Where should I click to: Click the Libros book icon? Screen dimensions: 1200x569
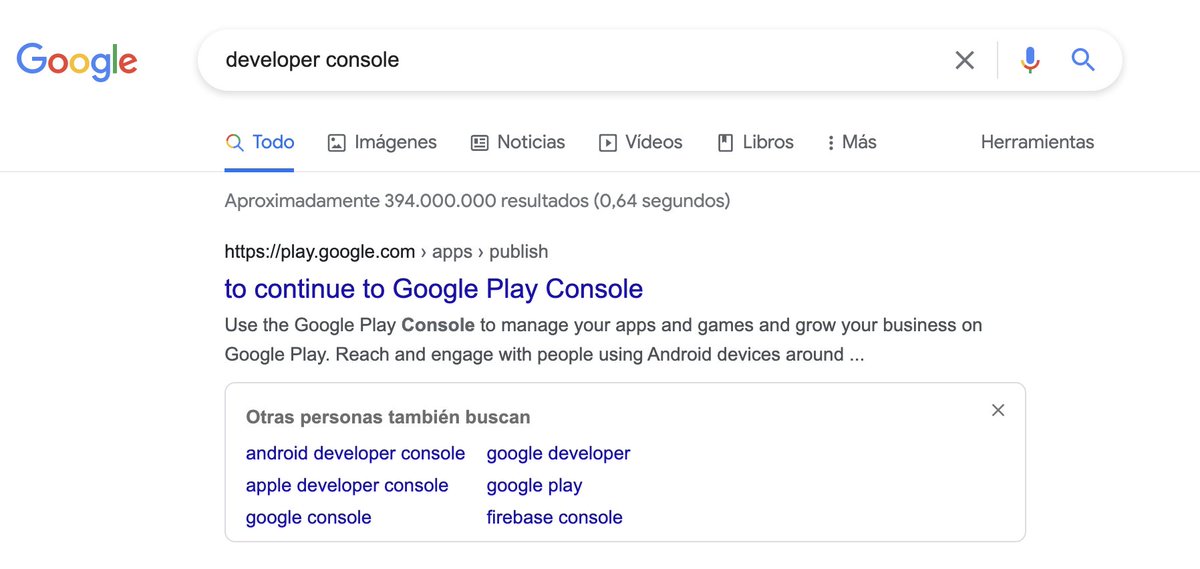coord(726,143)
